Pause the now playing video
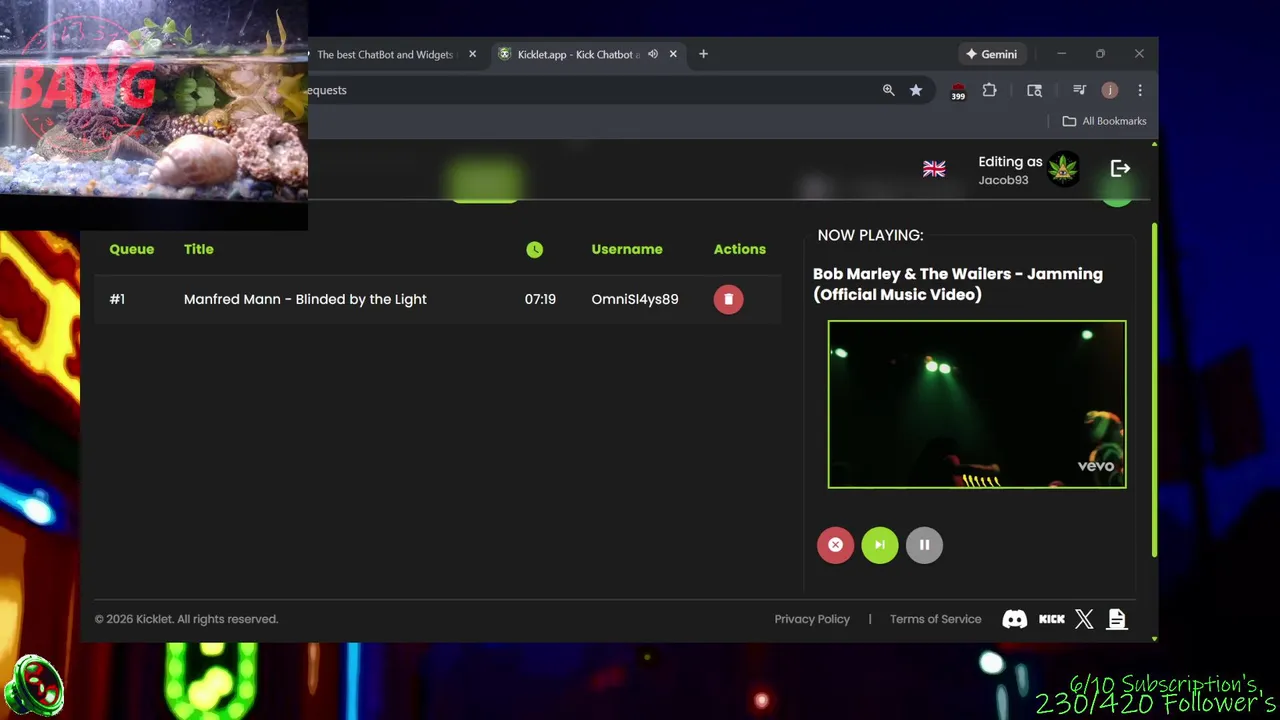The image size is (1280, 720). pos(924,545)
